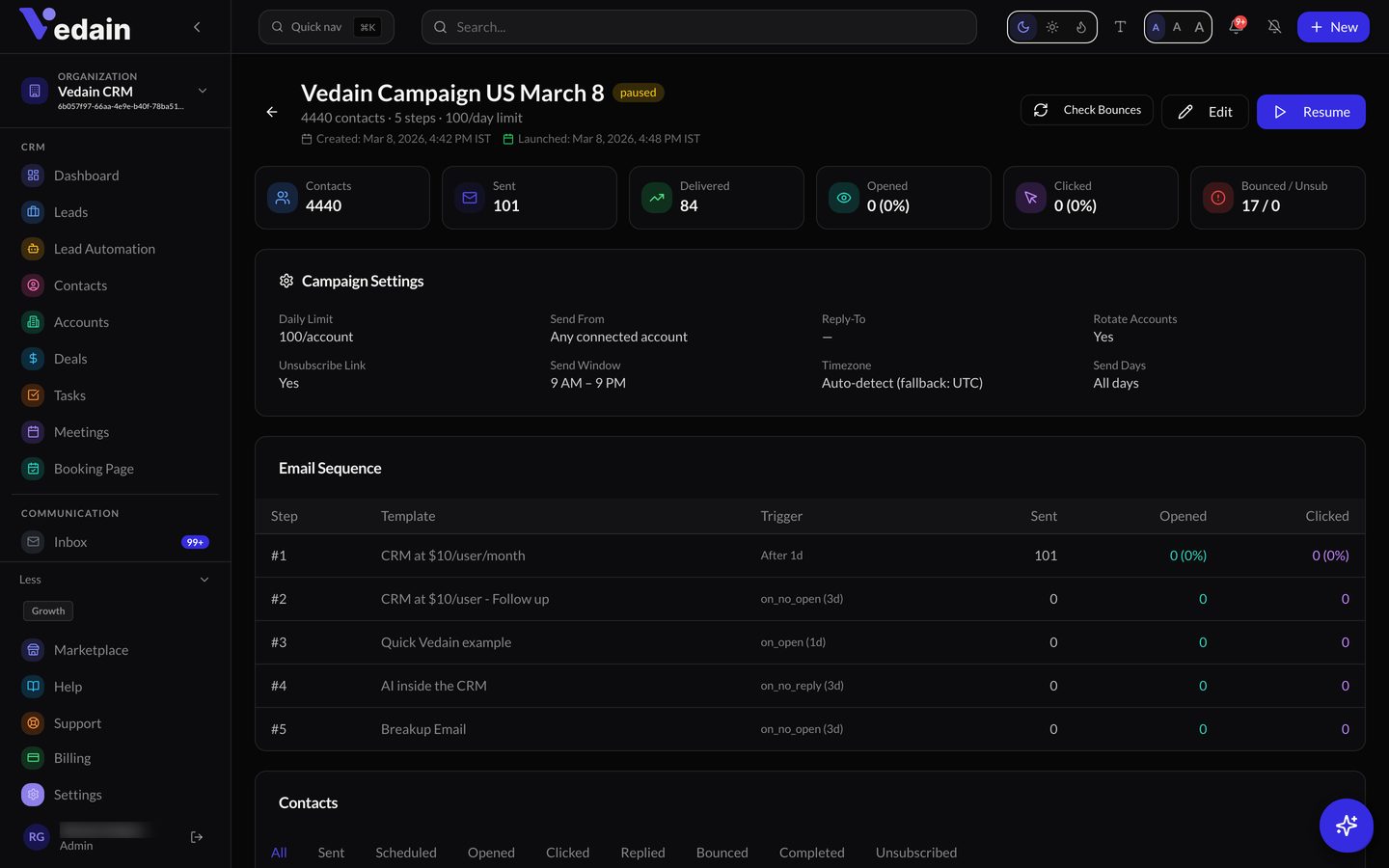Click the logout icon next to Admin
Viewport: 1389px width, 868px height.
tap(197, 837)
